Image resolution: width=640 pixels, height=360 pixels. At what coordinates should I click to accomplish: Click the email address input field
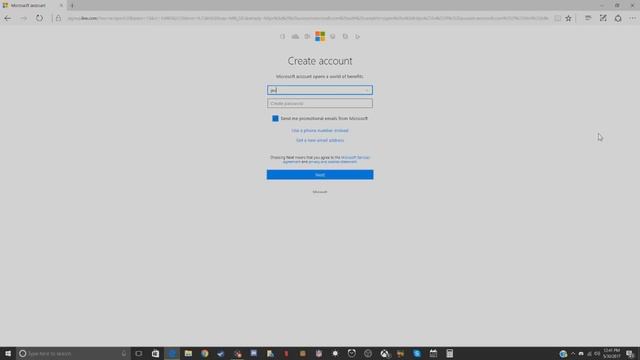pos(320,90)
